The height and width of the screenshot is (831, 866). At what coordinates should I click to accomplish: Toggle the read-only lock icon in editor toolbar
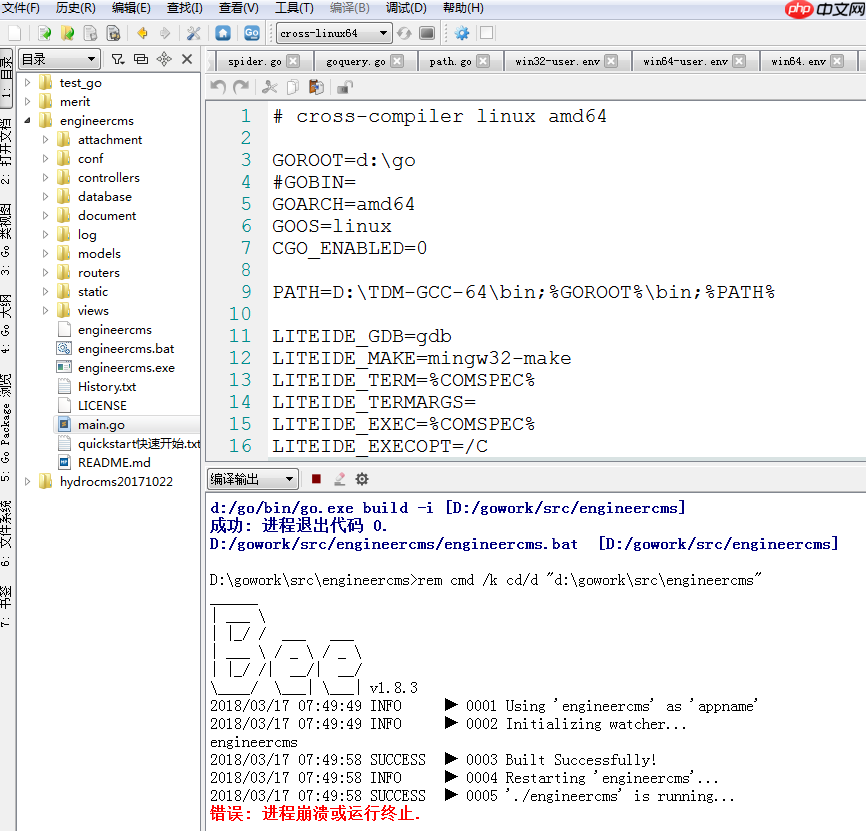(345, 86)
